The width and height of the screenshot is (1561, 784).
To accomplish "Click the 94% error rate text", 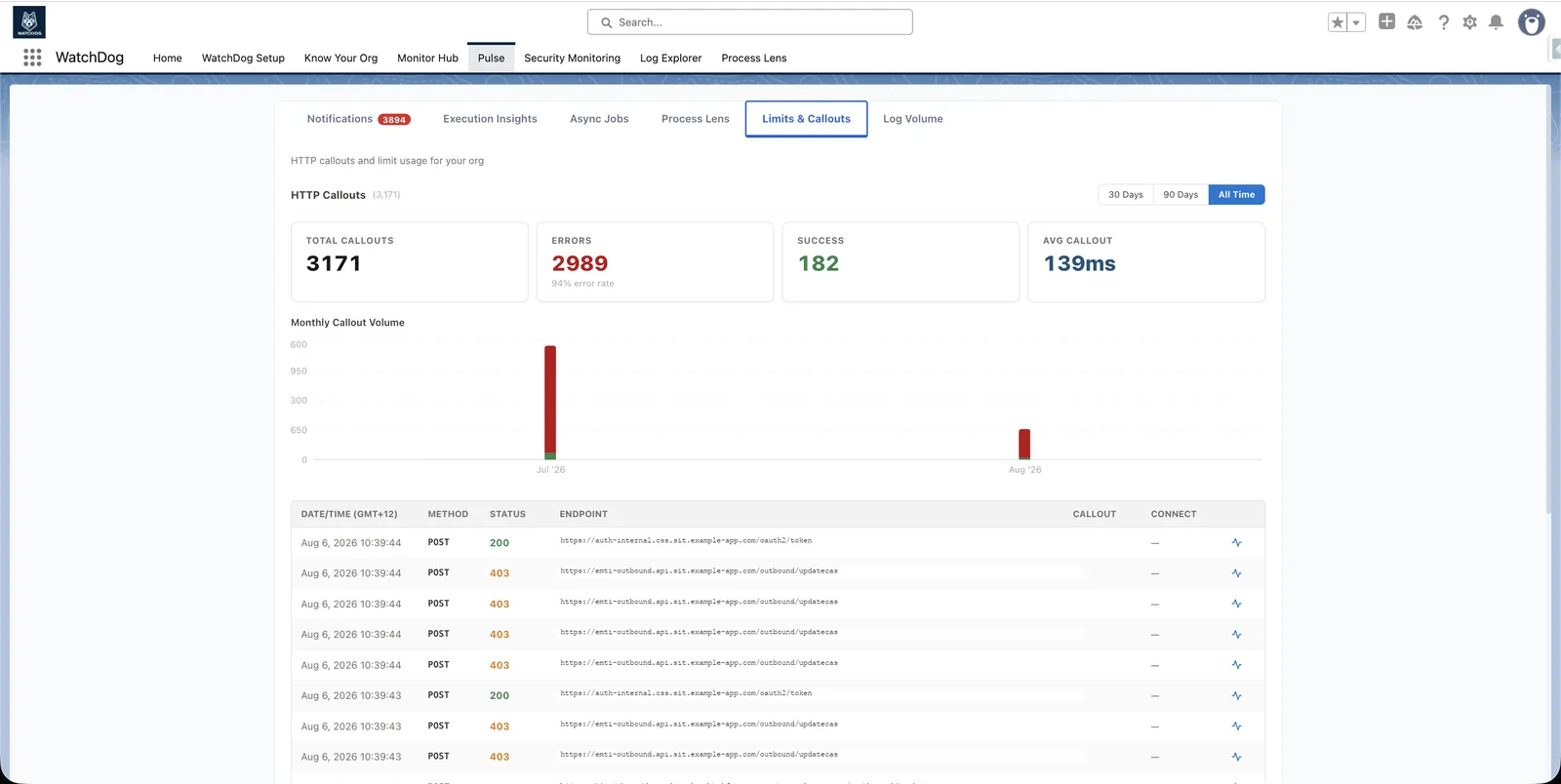I will coord(582,284).
